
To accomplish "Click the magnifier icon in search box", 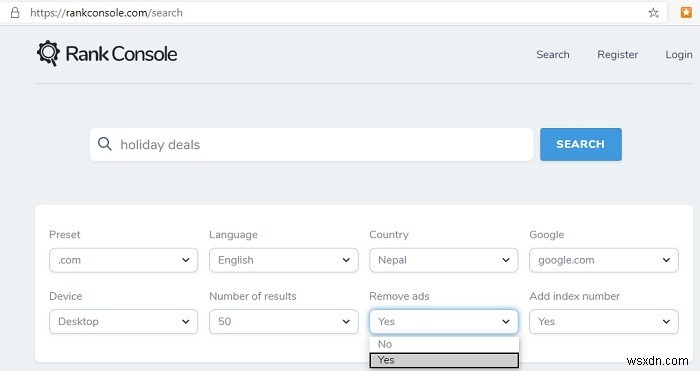I will point(104,144).
